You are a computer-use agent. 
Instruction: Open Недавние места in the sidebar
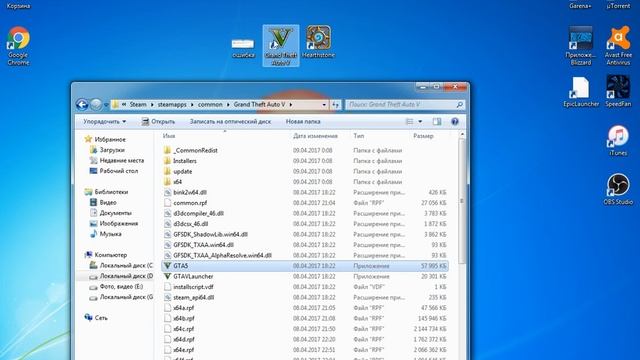[117, 160]
